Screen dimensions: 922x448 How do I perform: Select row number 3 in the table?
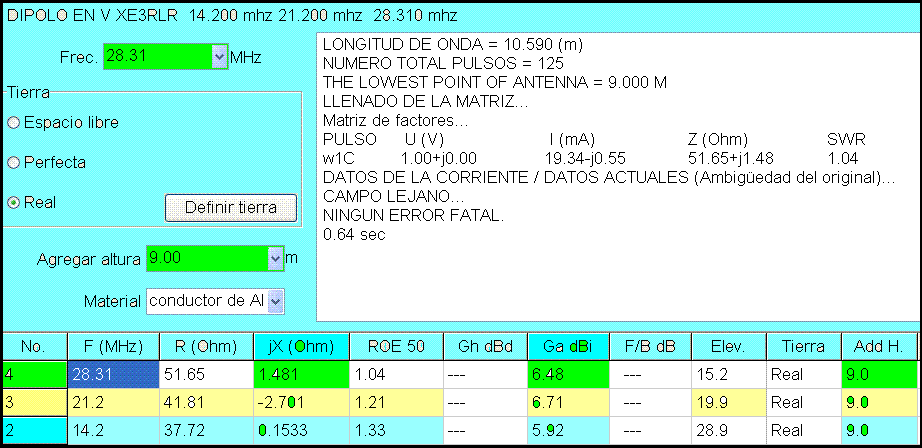[x=33, y=402]
